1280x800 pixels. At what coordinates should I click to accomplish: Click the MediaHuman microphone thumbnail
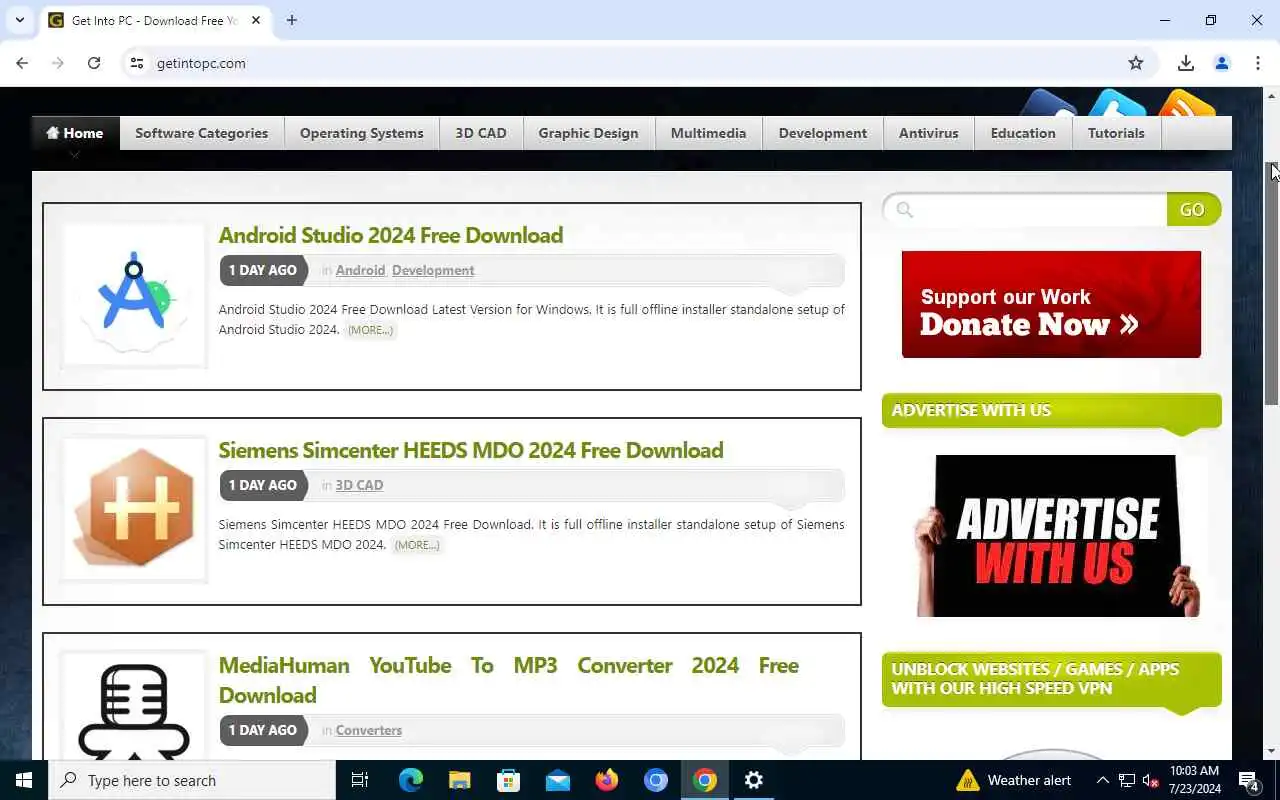click(134, 706)
